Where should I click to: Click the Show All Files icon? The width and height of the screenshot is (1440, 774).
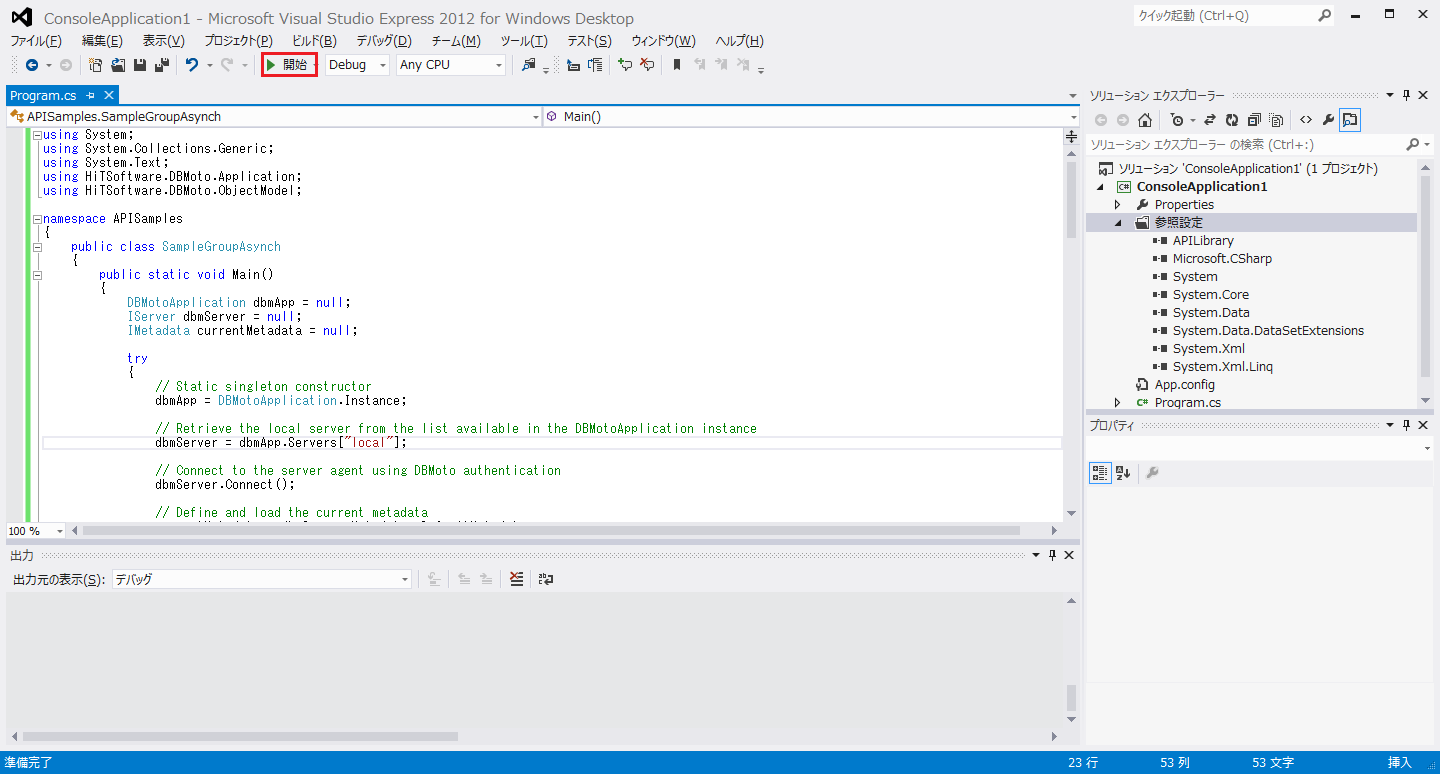pyautogui.click(x=1276, y=120)
